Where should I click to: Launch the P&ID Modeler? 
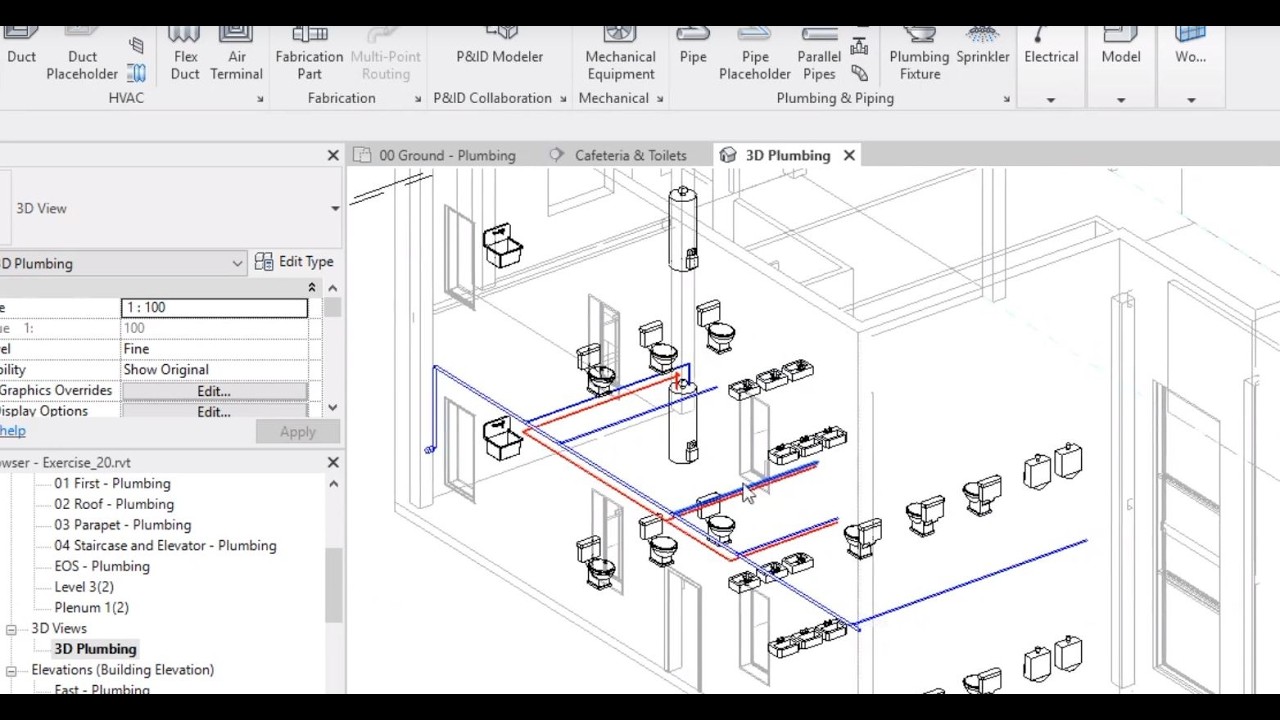(499, 48)
